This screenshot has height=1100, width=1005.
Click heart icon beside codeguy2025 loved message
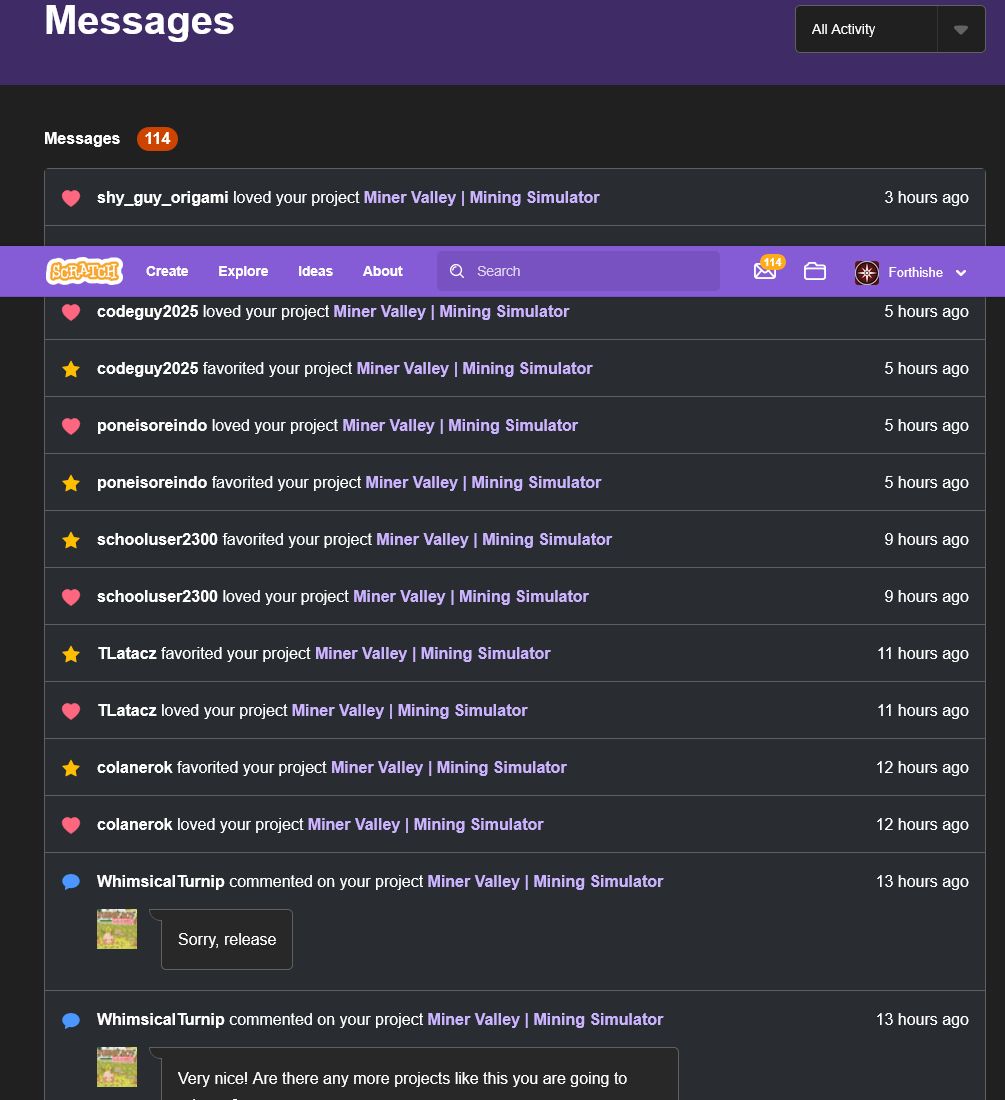tap(71, 312)
